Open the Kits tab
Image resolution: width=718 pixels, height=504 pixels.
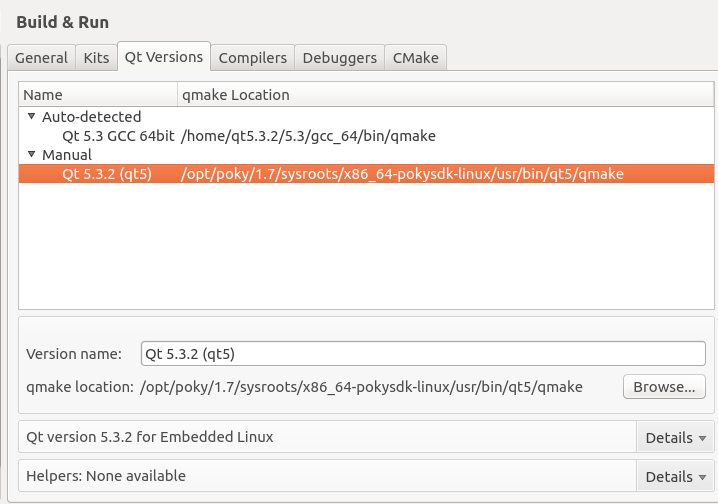(x=96, y=58)
